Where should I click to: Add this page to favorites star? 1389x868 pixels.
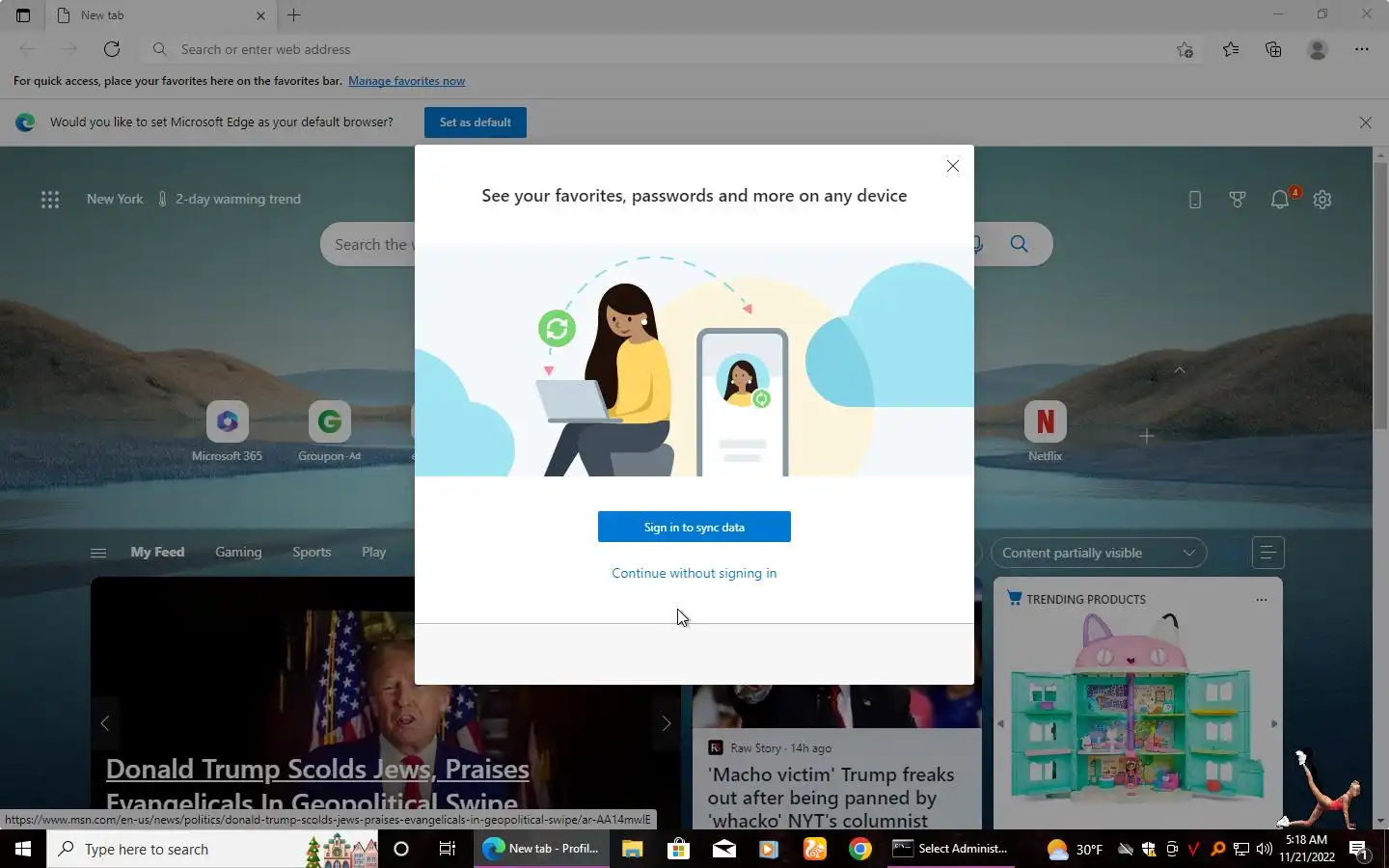pyautogui.click(x=1185, y=49)
